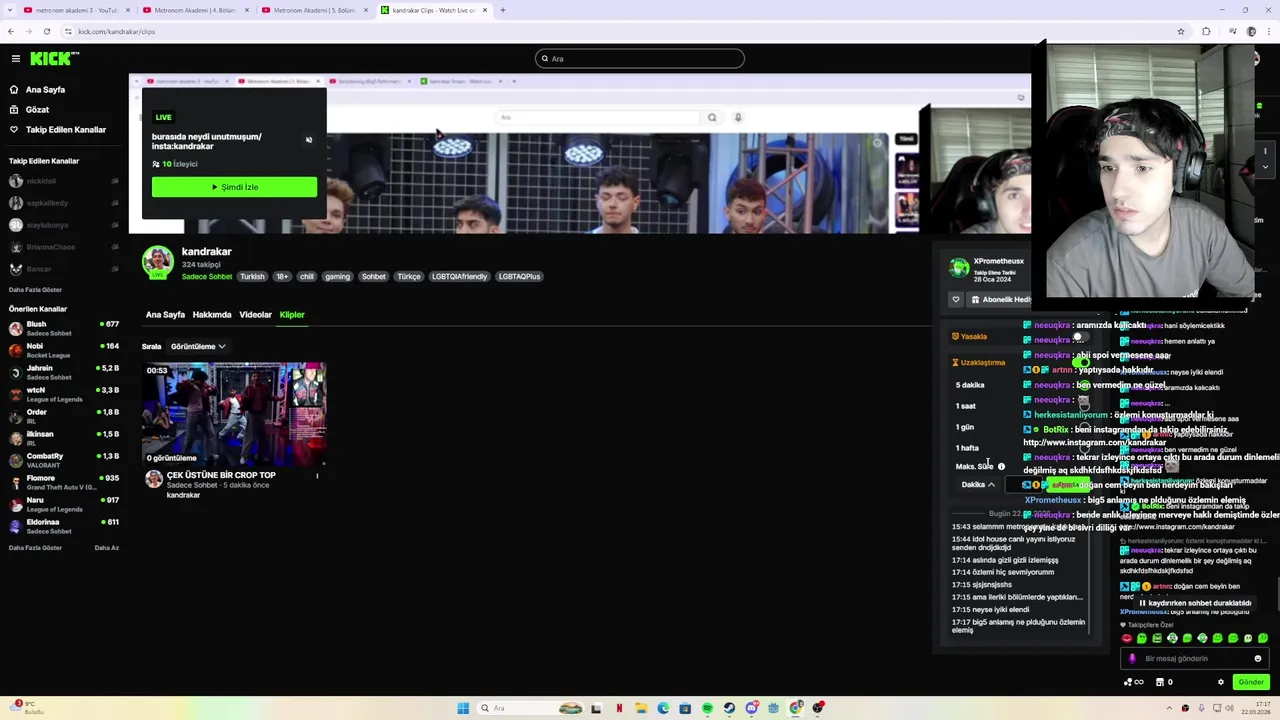Open Microsoft Edge from taskbar
The height and width of the screenshot is (720, 1280).
(663, 708)
